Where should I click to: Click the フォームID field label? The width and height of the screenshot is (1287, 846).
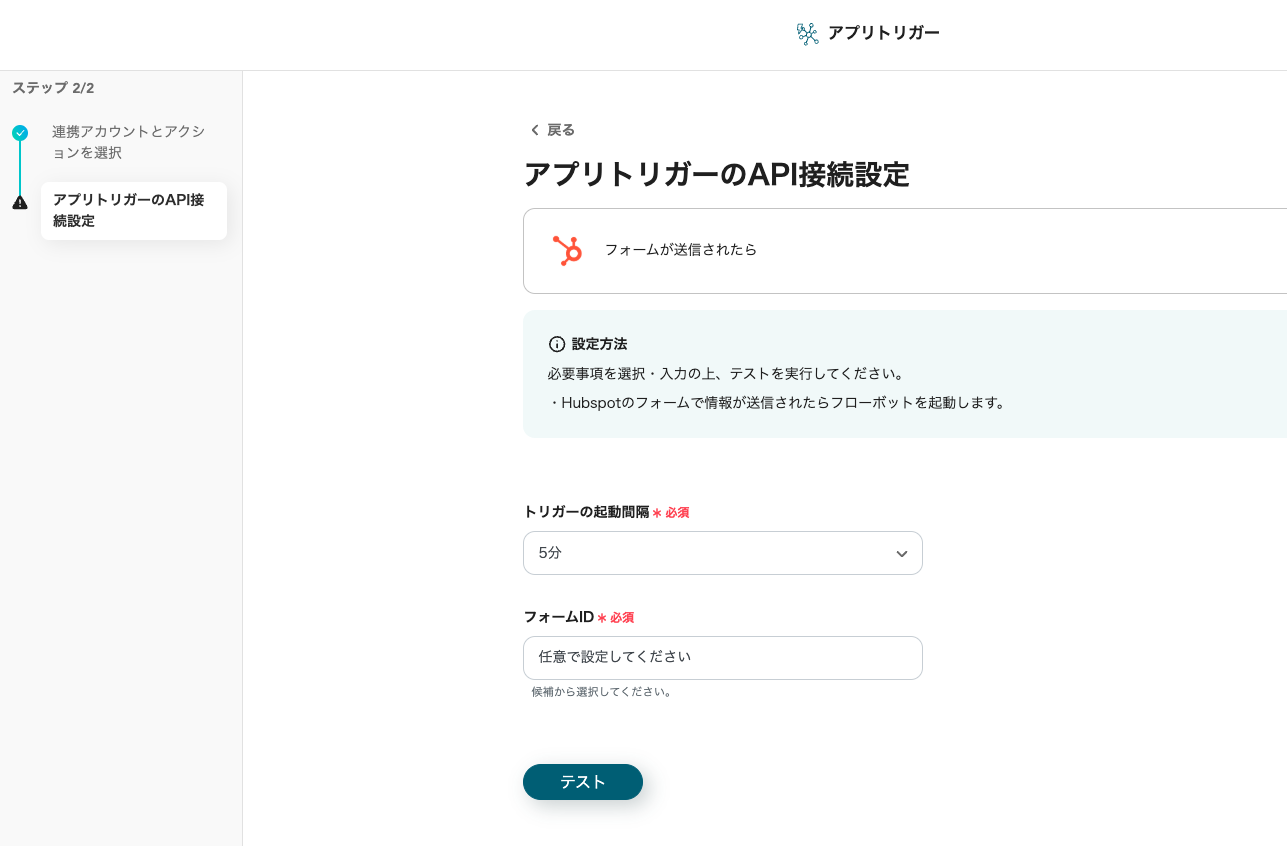click(x=558, y=617)
